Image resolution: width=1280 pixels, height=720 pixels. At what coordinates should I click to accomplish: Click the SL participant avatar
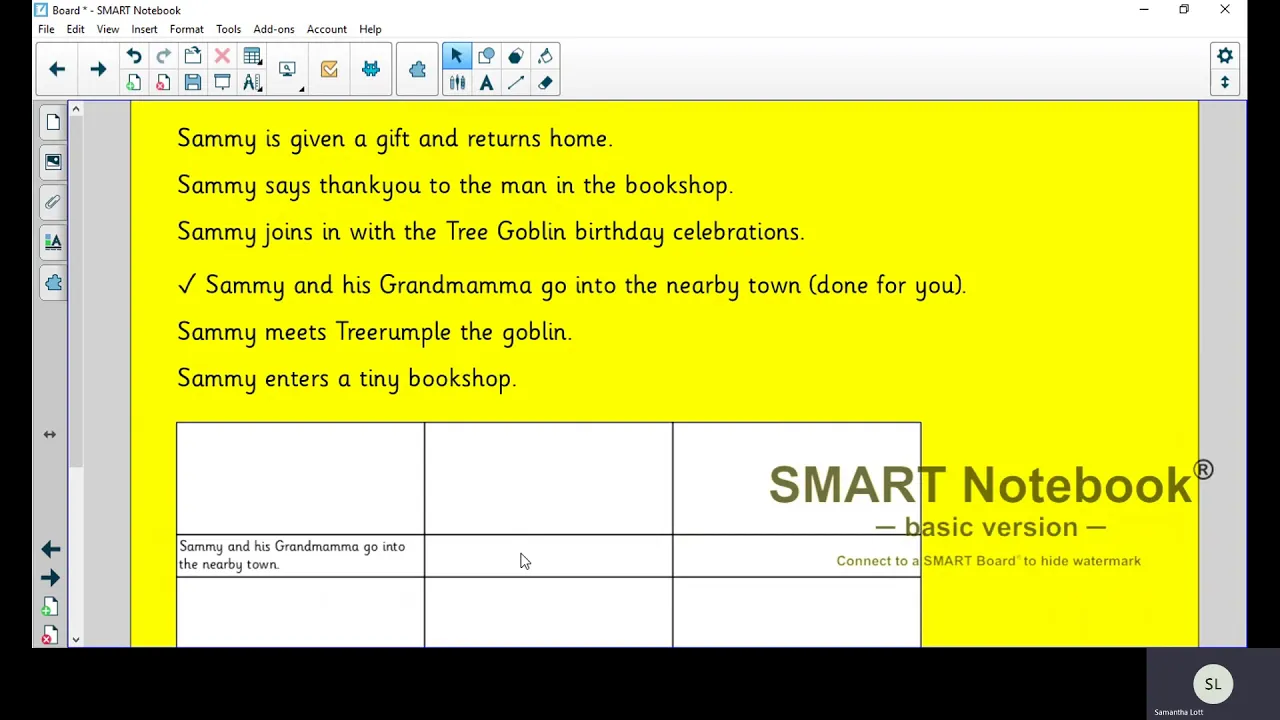(1213, 684)
